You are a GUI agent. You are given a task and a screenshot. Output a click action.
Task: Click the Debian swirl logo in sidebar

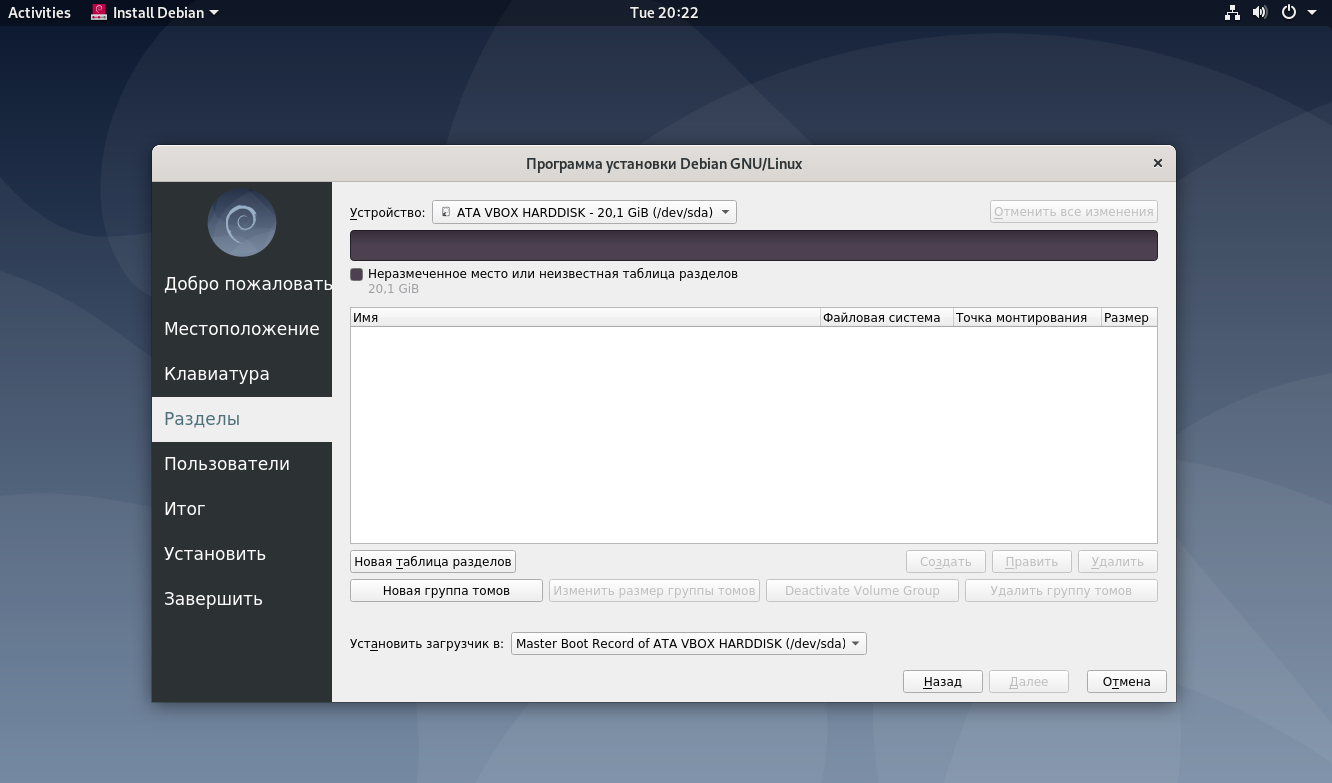(242, 223)
